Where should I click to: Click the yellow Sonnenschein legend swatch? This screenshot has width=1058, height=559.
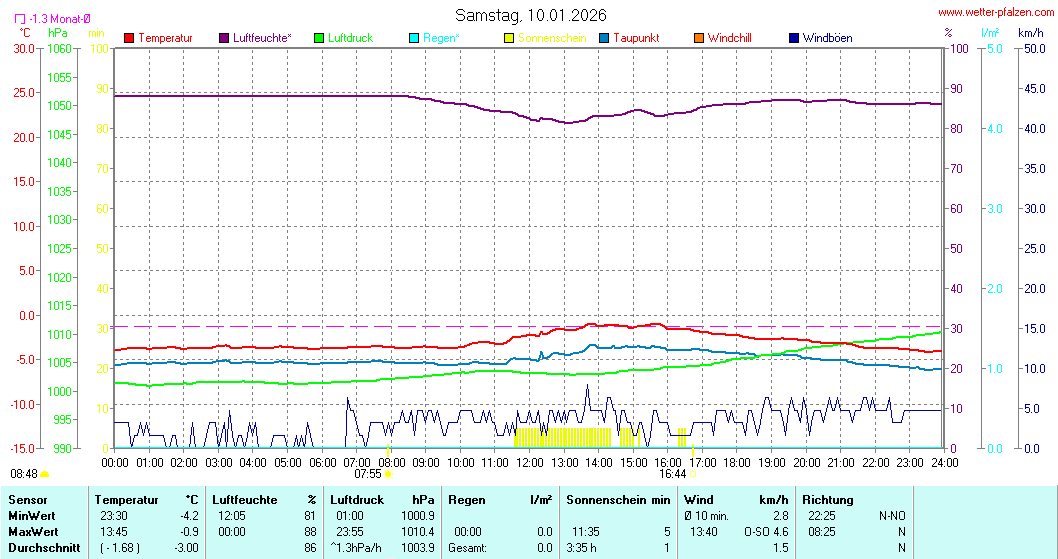click(509, 38)
